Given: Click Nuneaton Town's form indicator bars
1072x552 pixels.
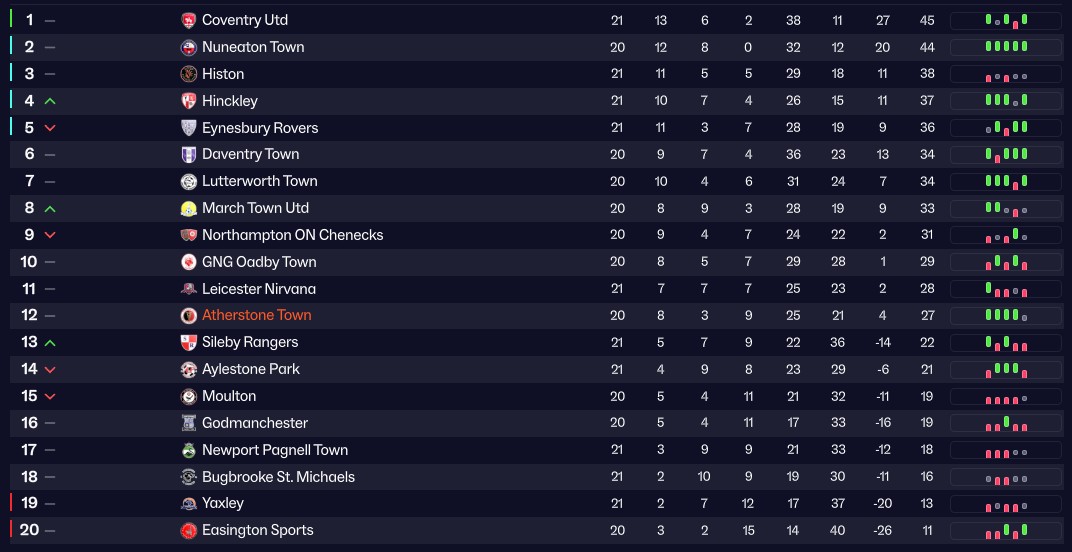Looking at the screenshot, I should 1005,47.
